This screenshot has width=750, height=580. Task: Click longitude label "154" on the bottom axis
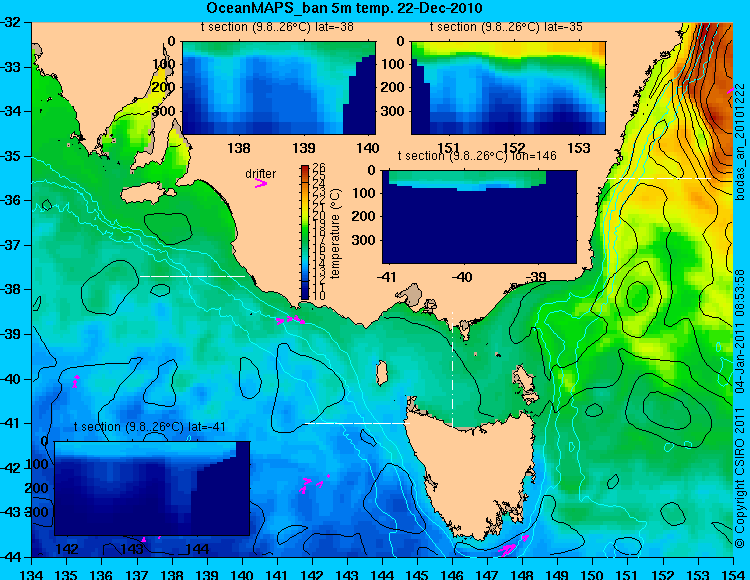pyautogui.click(x=733, y=573)
